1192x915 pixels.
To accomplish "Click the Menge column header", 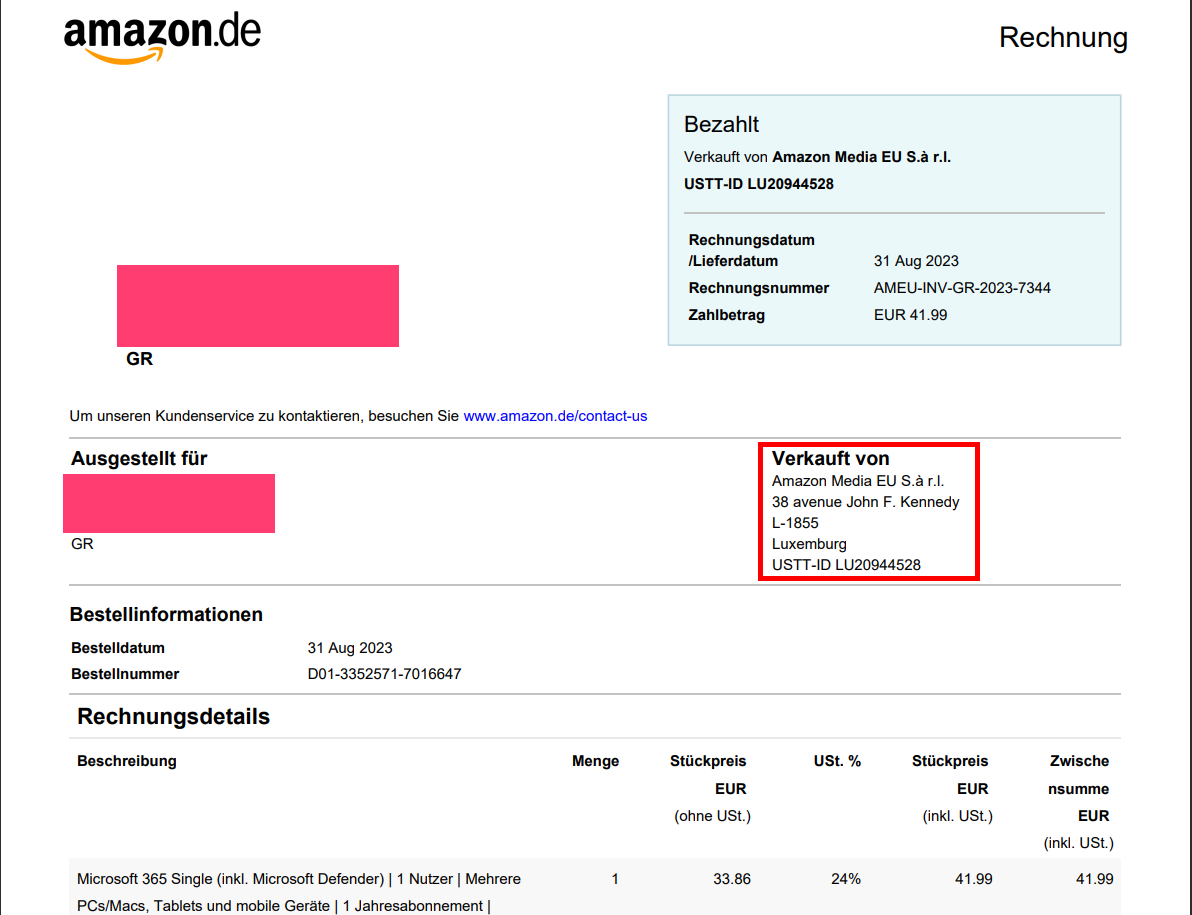I will point(595,761).
